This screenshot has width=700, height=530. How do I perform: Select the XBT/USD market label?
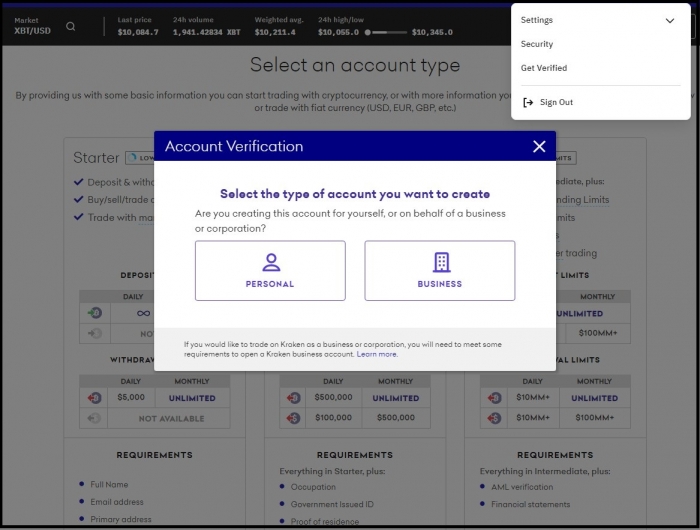click(x=32, y=31)
